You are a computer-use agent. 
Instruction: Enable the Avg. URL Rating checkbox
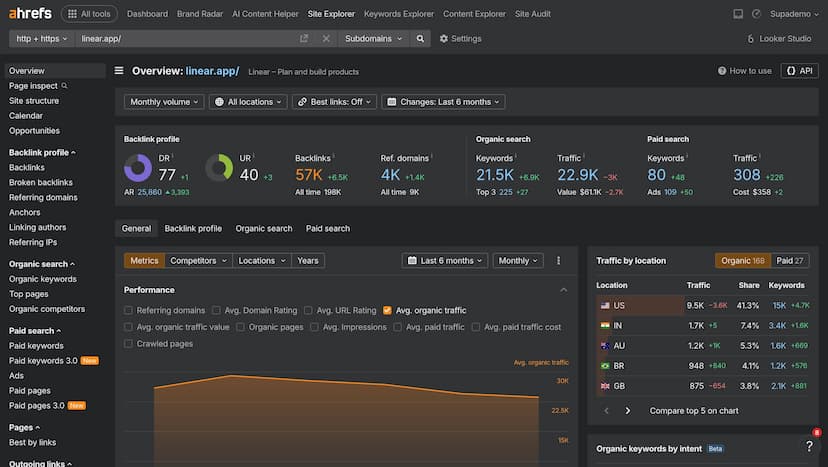pos(308,310)
